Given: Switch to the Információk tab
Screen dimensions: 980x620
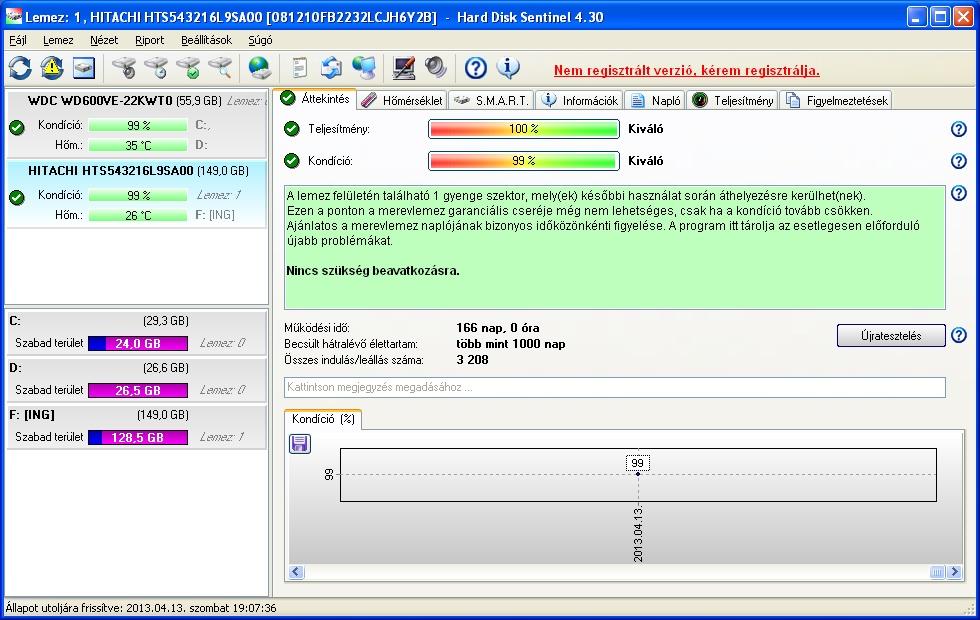Looking at the screenshot, I should pyautogui.click(x=579, y=100).
